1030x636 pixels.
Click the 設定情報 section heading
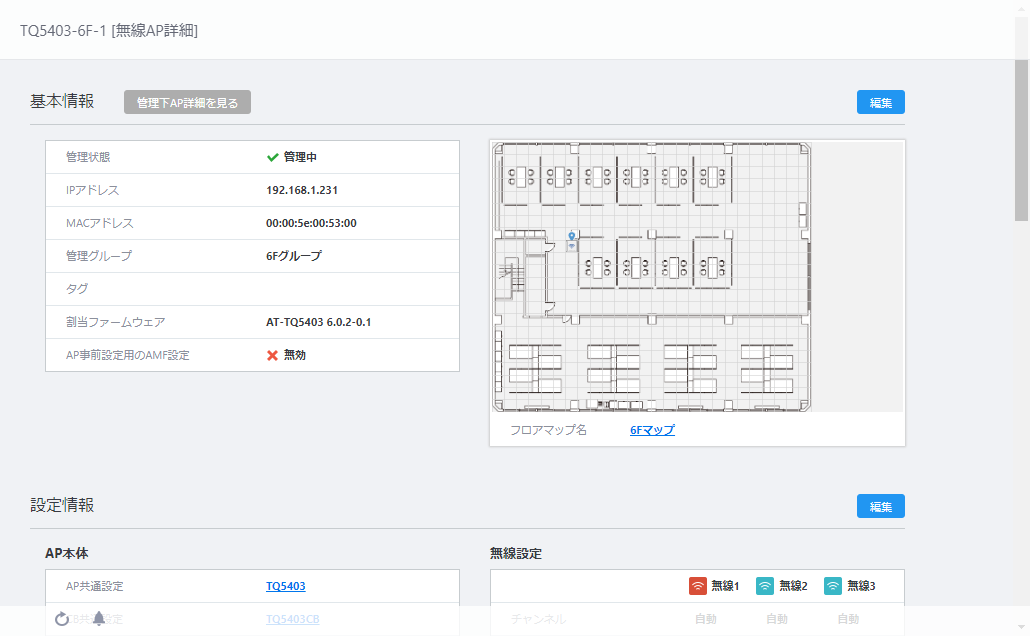tap(62, 505)
